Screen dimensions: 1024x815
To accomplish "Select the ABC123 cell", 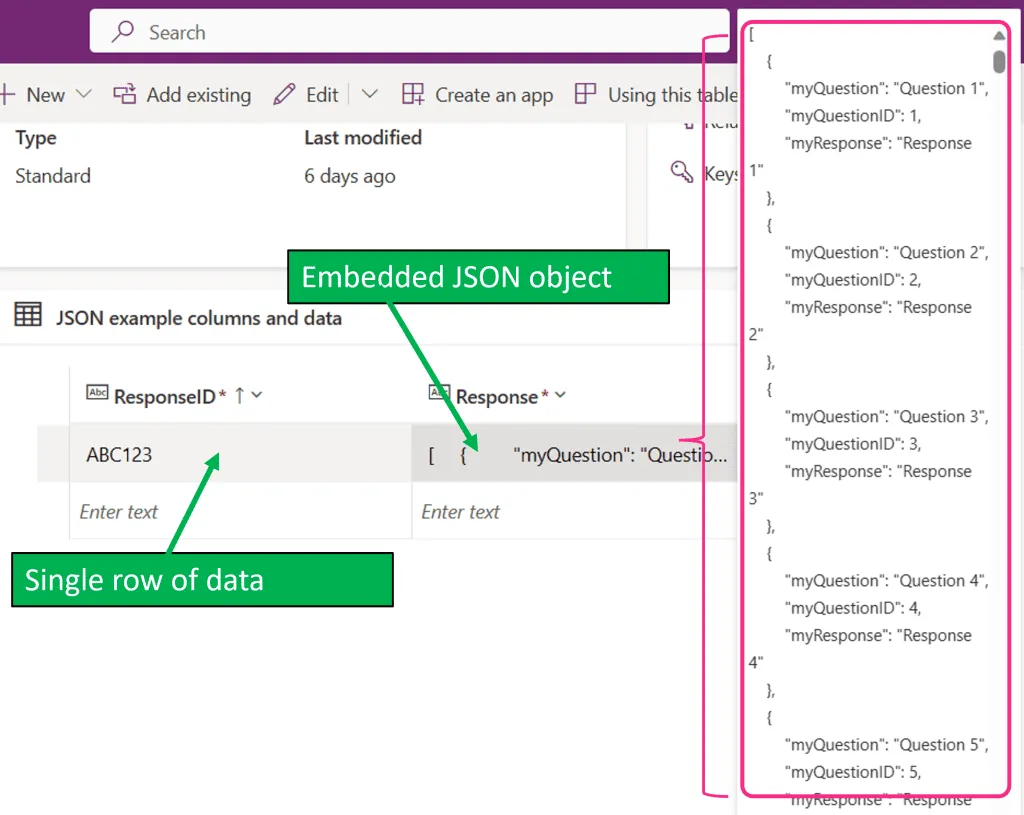I will pos(120,455).
